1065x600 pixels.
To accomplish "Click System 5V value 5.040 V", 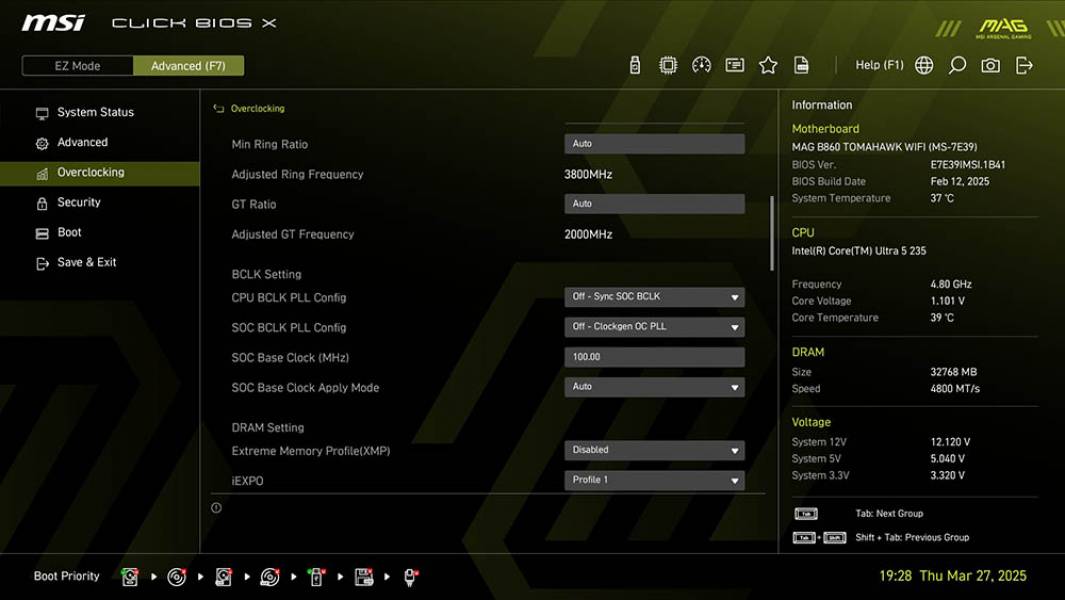I will point(947,459).
